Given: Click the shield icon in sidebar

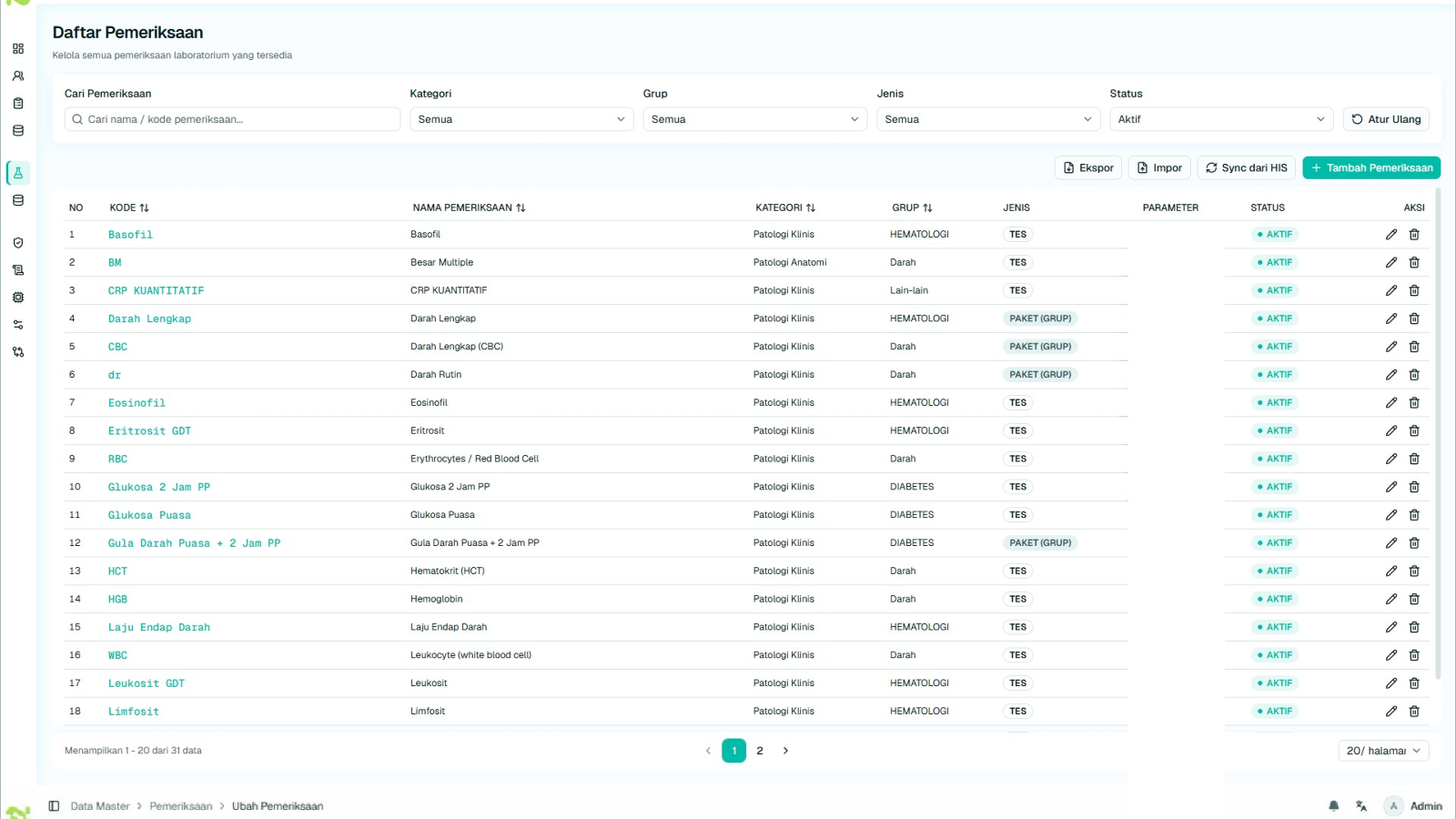Looking at the screenshot, I should tap(18, 243).
